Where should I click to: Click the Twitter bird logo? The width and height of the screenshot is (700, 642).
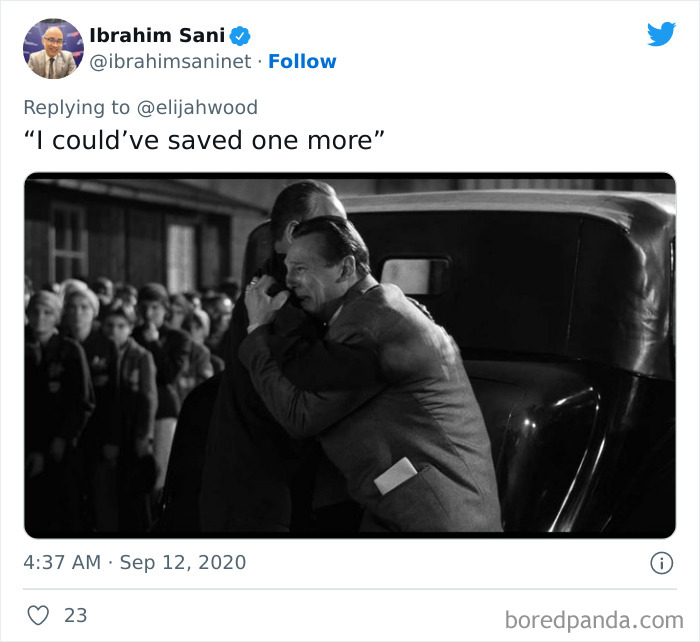coord(661,34)
